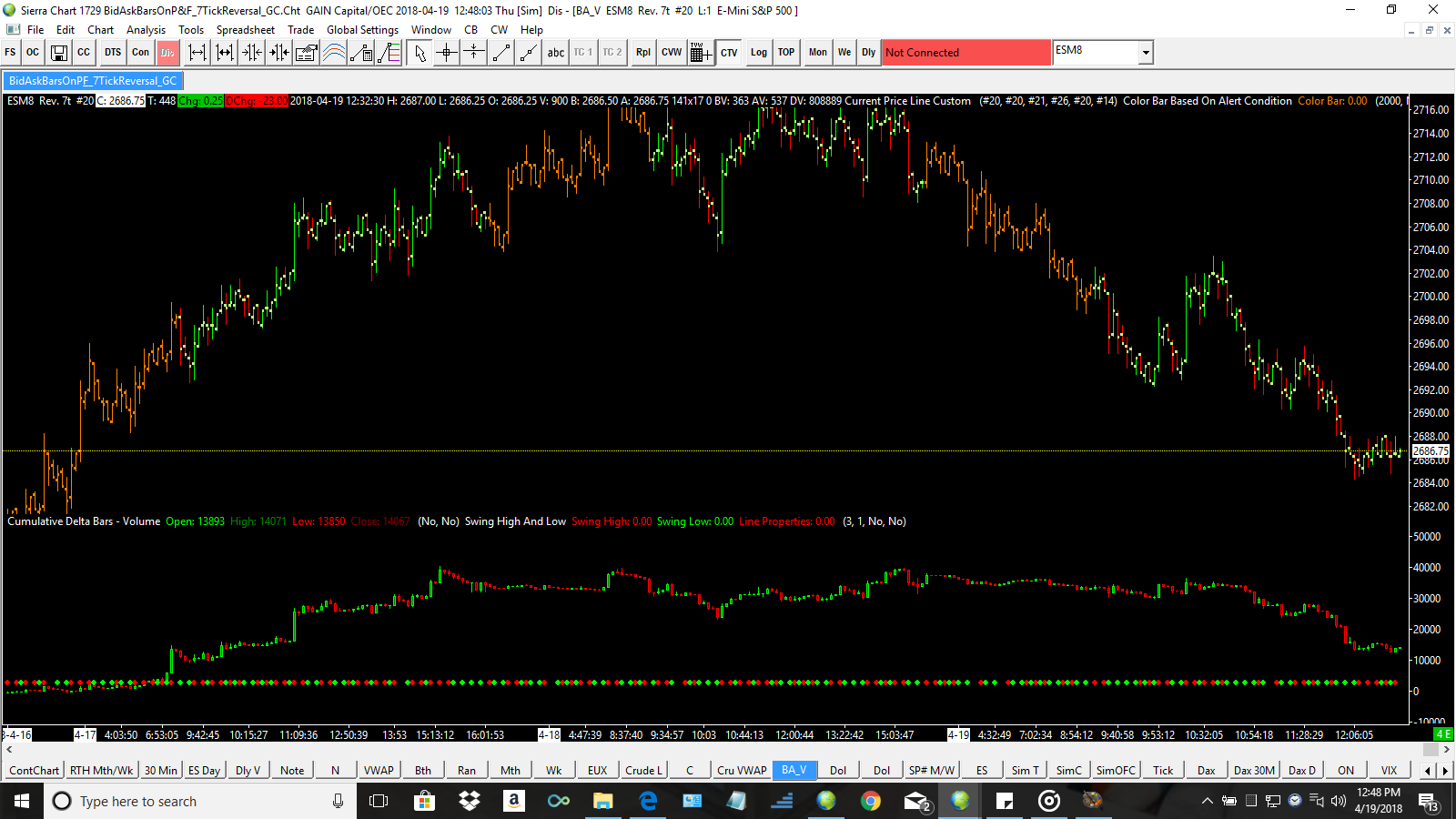Open Google Chrome from the taskbar
Viewport: 1456px width, 819px height.
871,801
